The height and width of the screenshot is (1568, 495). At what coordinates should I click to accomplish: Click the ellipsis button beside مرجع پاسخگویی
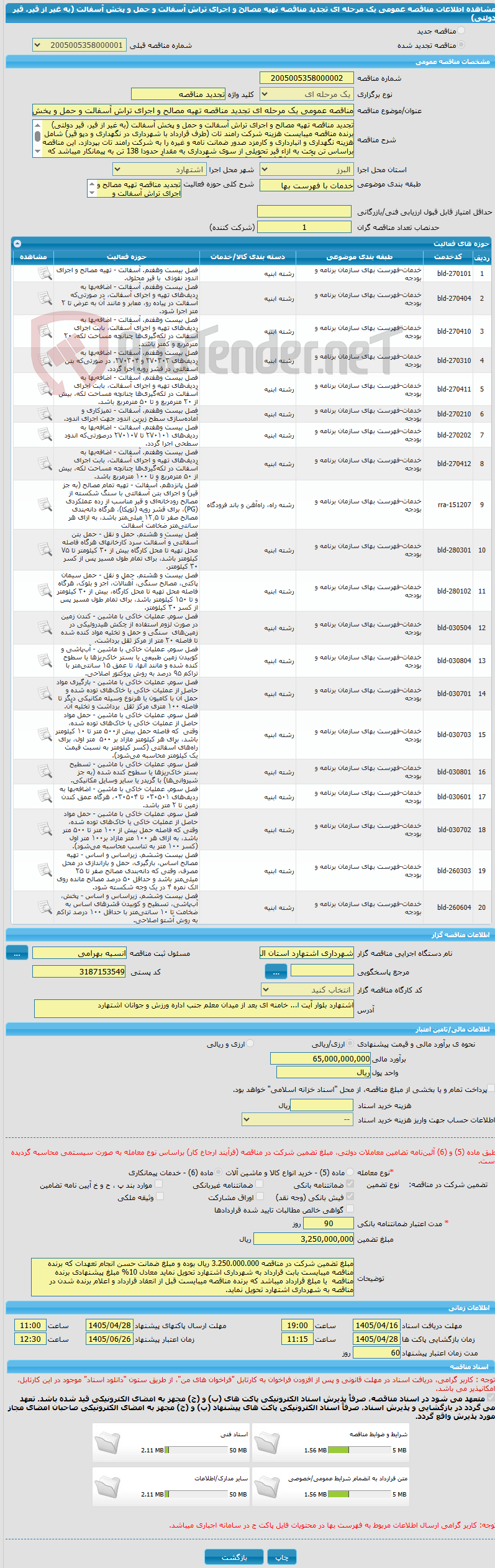click(x=276, y=971)
